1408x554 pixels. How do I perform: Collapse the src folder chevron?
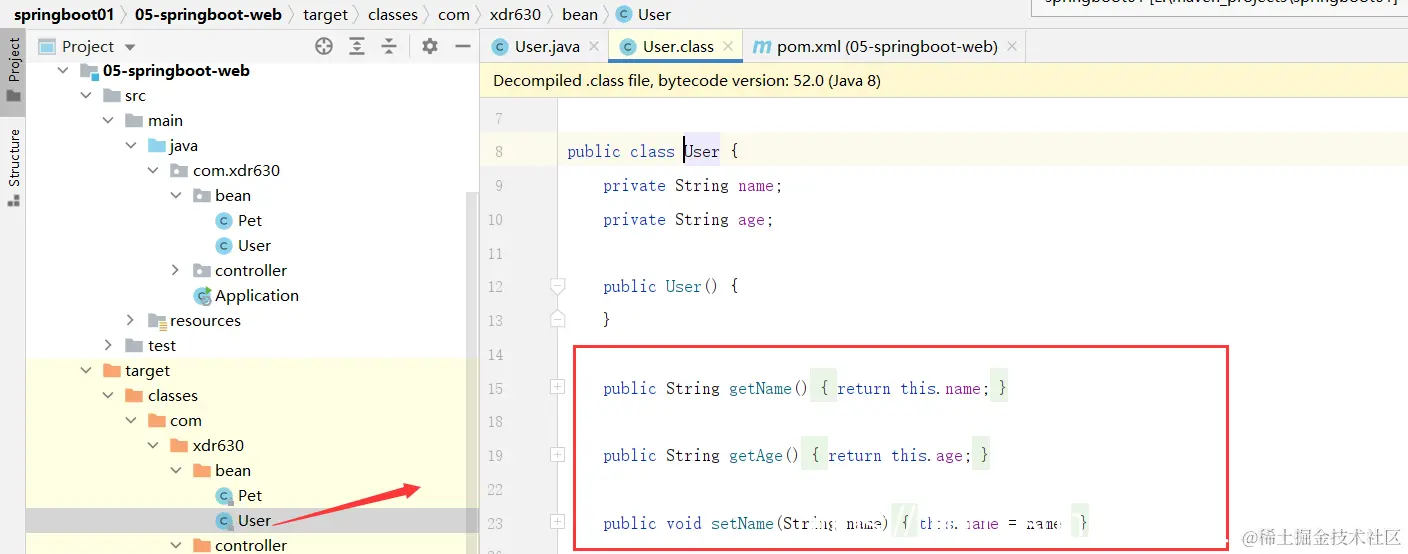[x=86, y=96]
